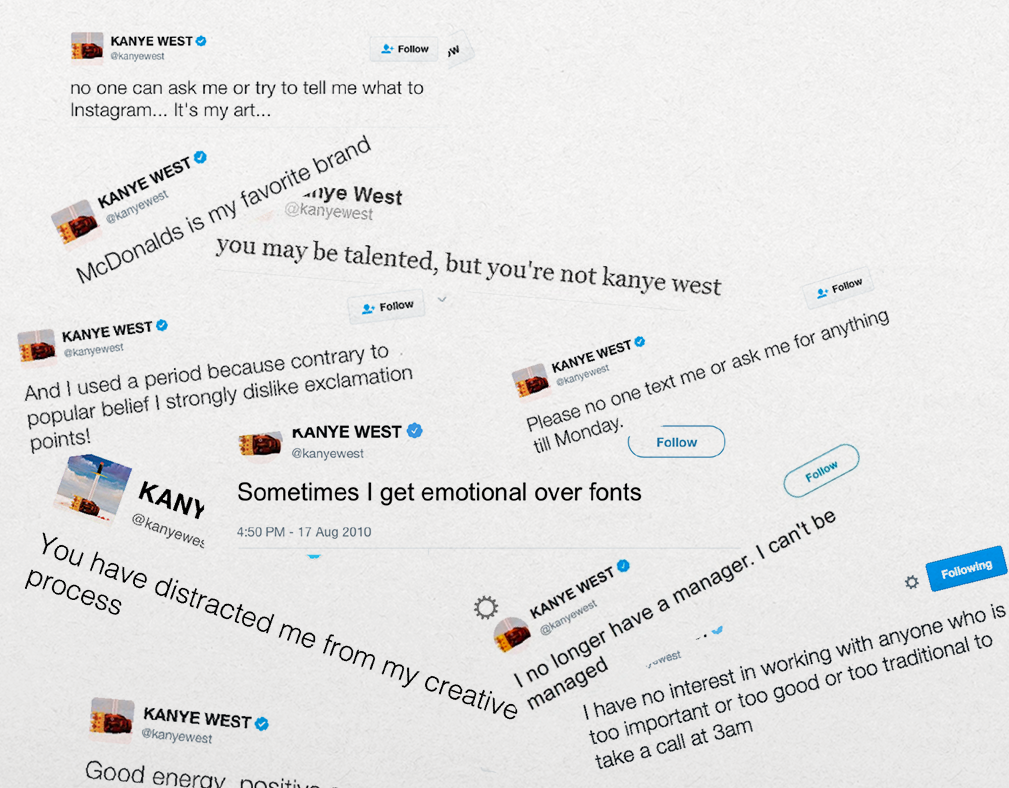Click the large gear icon near manager tweet
Screen dimensions: 1009x788
(x=486, y=607)
